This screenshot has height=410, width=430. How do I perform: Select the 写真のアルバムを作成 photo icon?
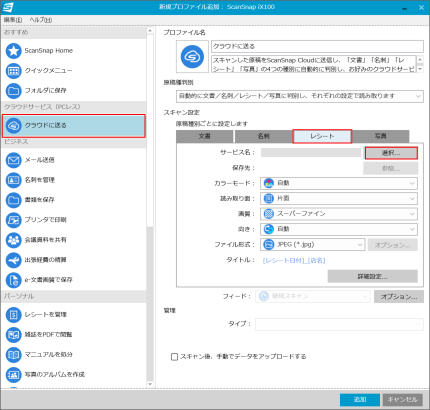click(x=14, y=374)
